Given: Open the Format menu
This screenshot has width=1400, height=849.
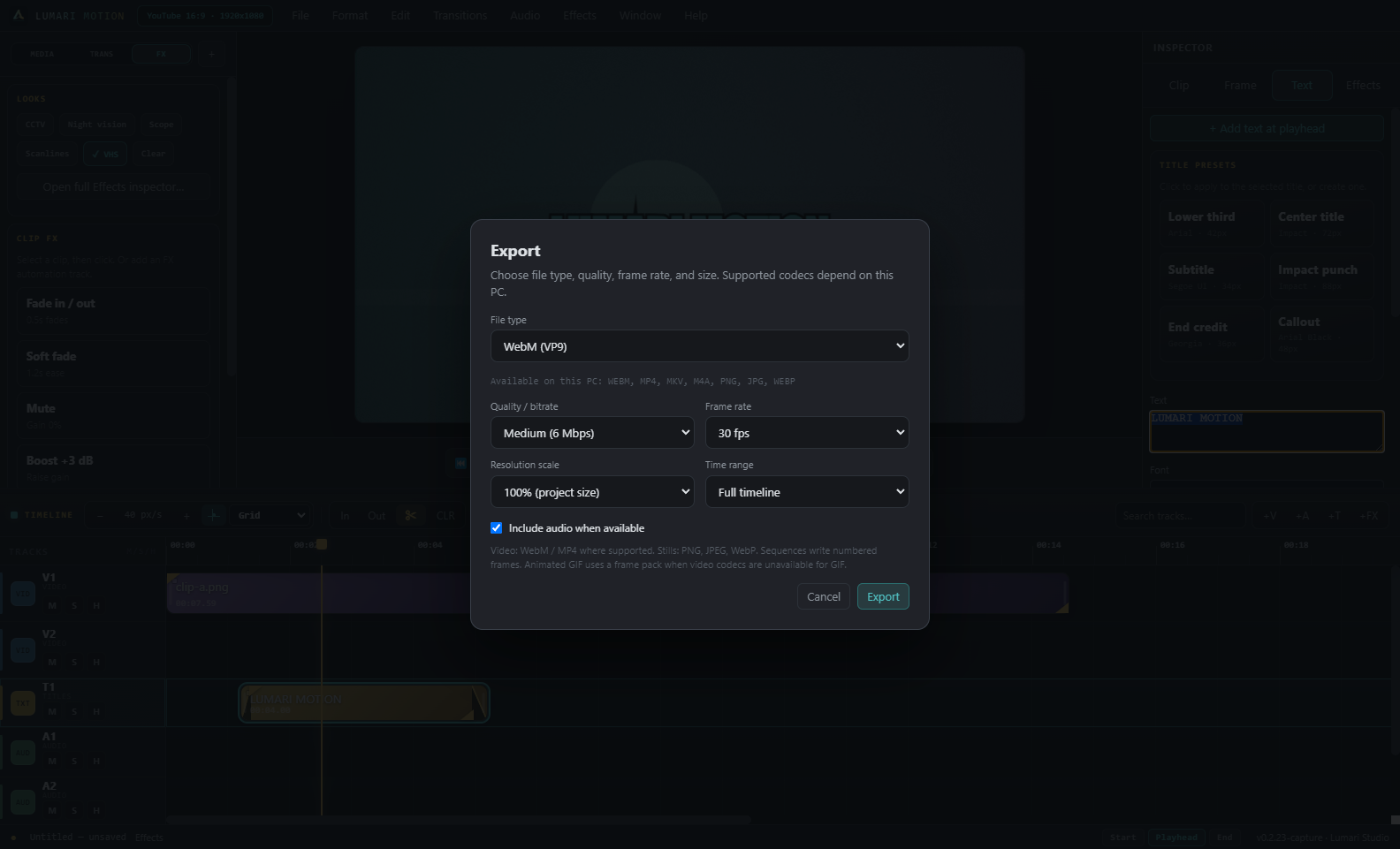Looking at the screenshot, I should 350,16.
